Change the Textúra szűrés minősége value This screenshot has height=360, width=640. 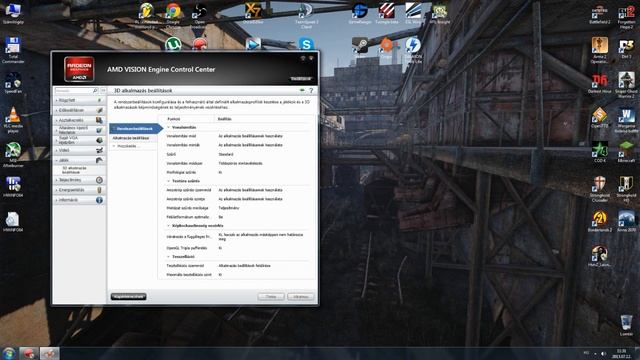tap(229, 208)
